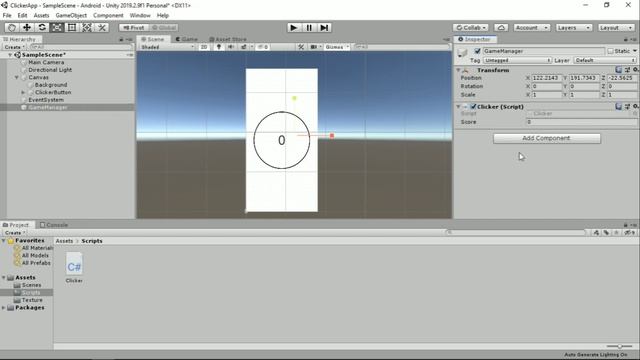The width and height of the screenshot is (640, 360).
Task: Enable the Static checkbox
Action: [610, 51]
